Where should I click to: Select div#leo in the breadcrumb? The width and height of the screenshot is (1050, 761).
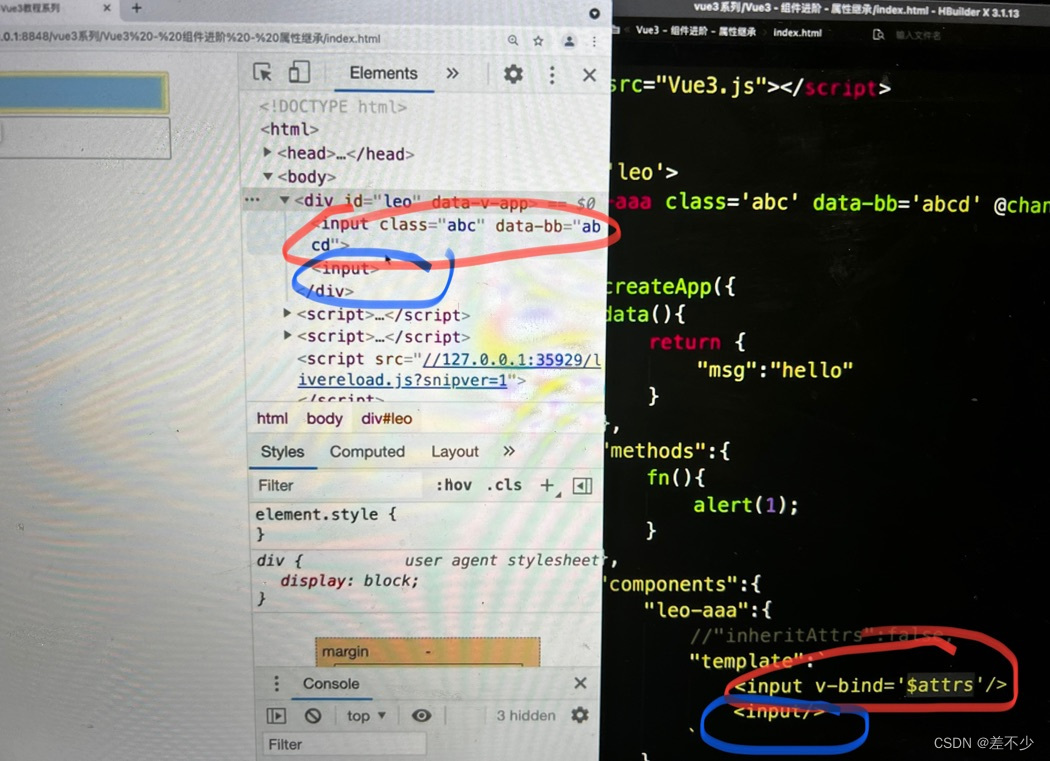(386, 419)
